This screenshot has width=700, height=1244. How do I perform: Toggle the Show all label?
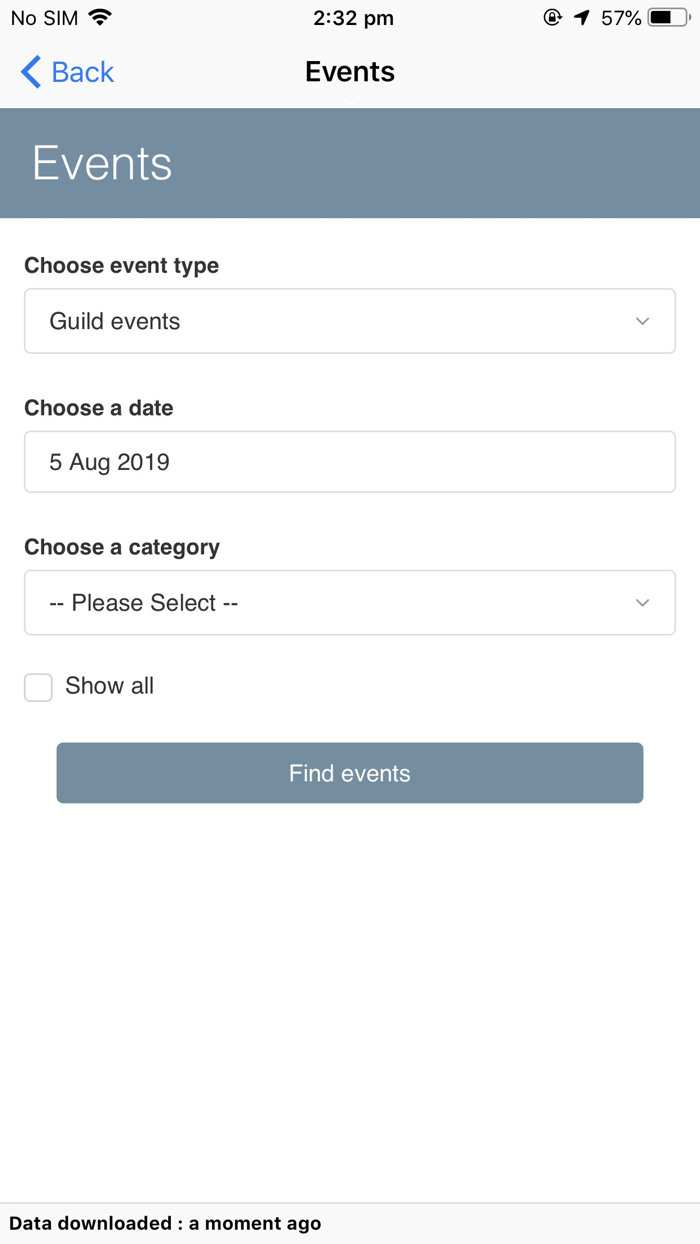(x=109, y=686)
